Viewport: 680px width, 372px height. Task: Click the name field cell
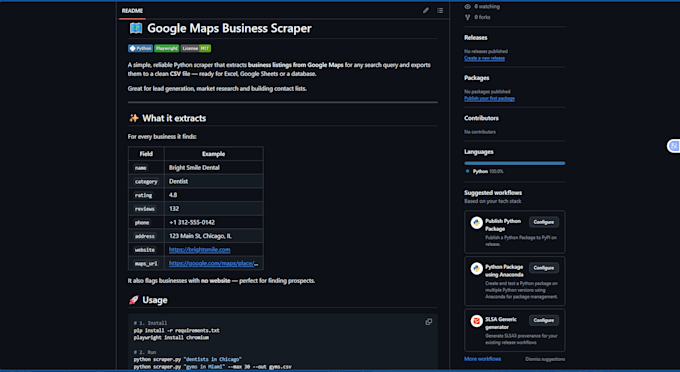click(146, 168)
